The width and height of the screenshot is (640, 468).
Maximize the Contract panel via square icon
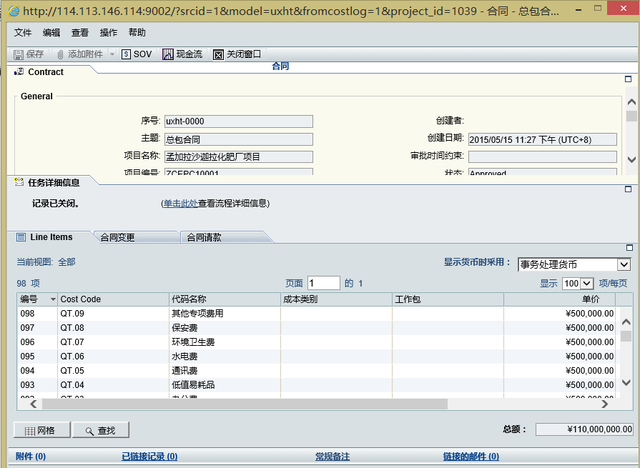(x=628, y=79)
